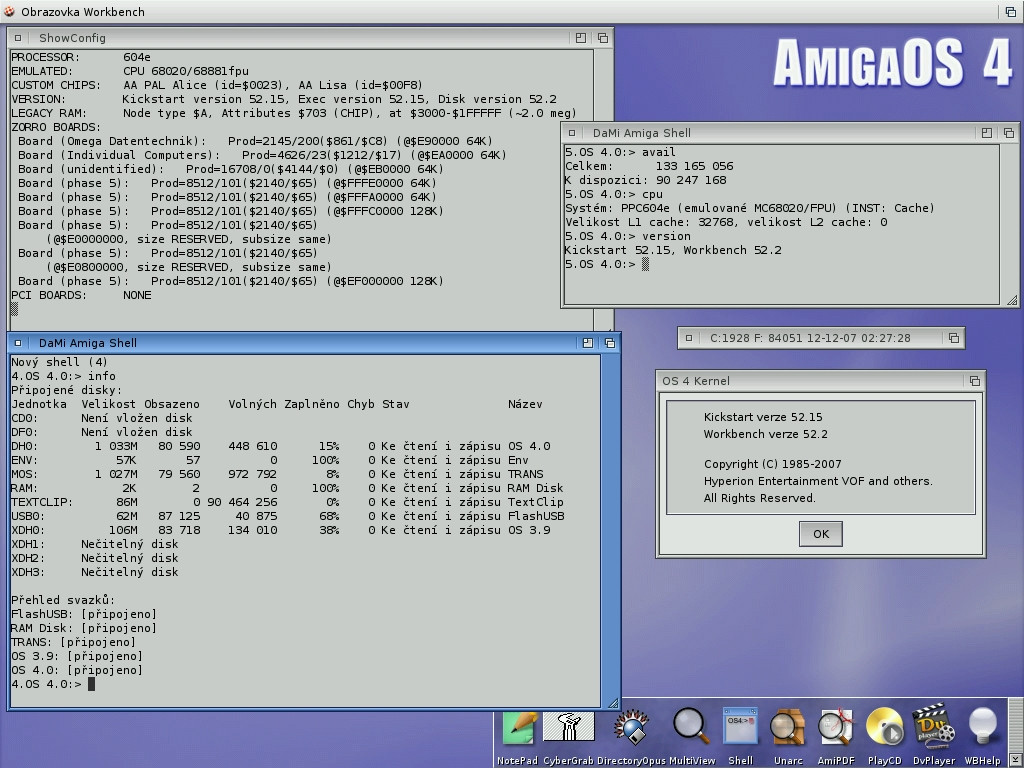
Task: Send ShowConfig window to back with depth gadget
Action: [x=602, y=38]
